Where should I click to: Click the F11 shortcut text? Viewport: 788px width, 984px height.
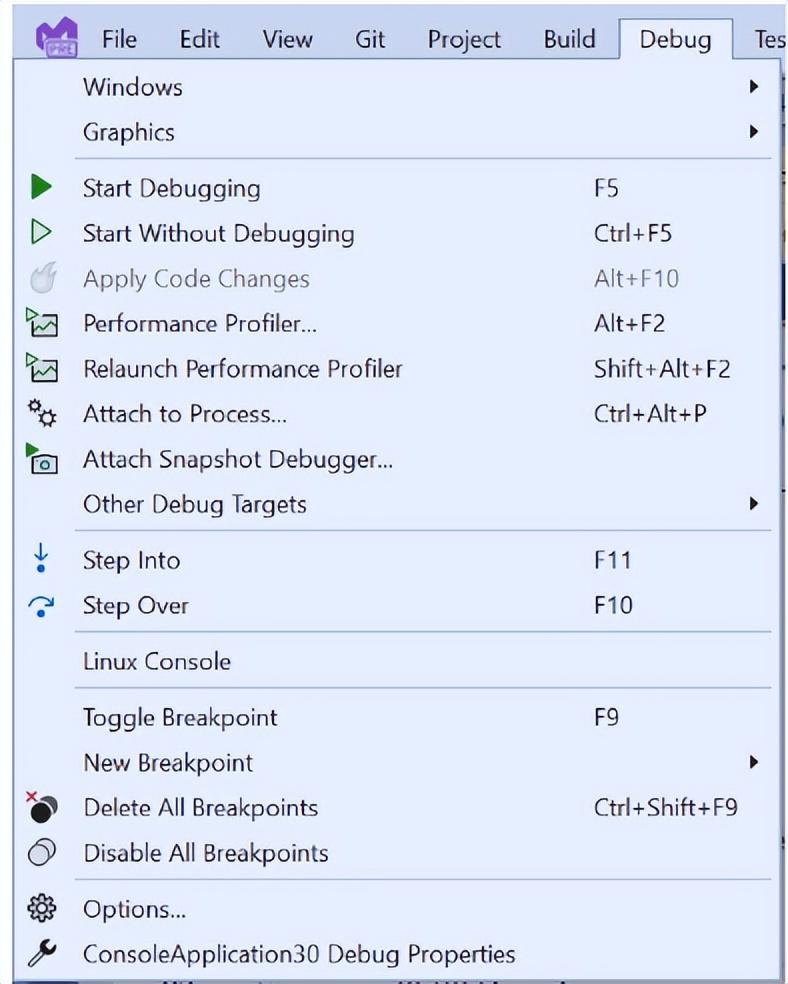(612, 560)
